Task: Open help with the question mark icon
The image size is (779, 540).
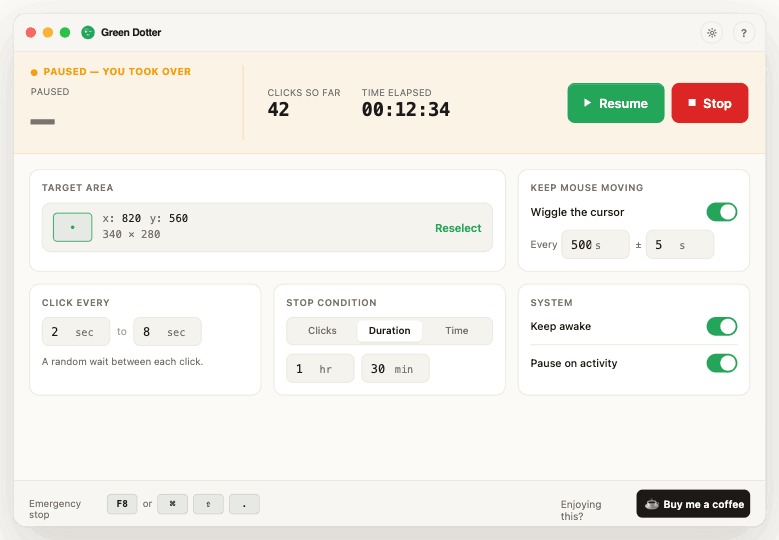Action: pos(743,33)
